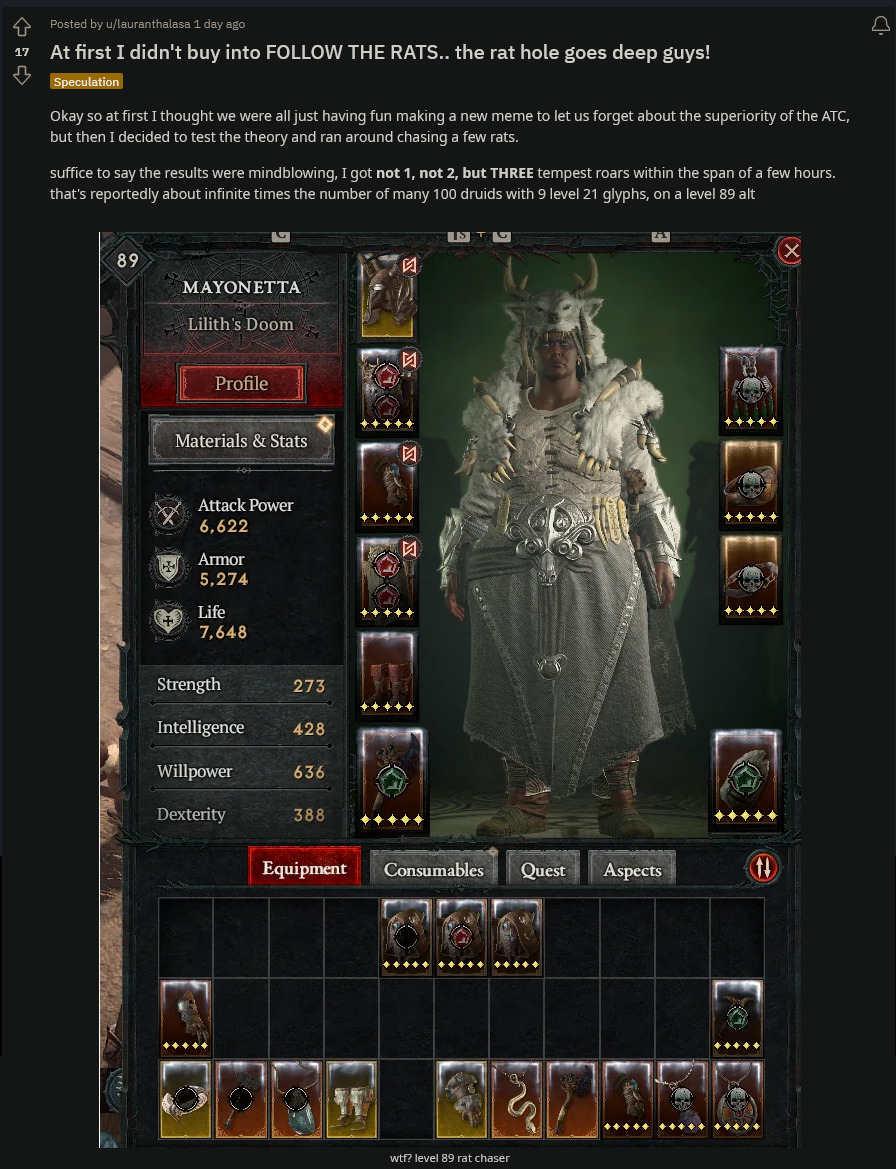Click the ring item in bottom-left inventory
The width and height of the screenshot is (896, 1169).
(186, 1100)
